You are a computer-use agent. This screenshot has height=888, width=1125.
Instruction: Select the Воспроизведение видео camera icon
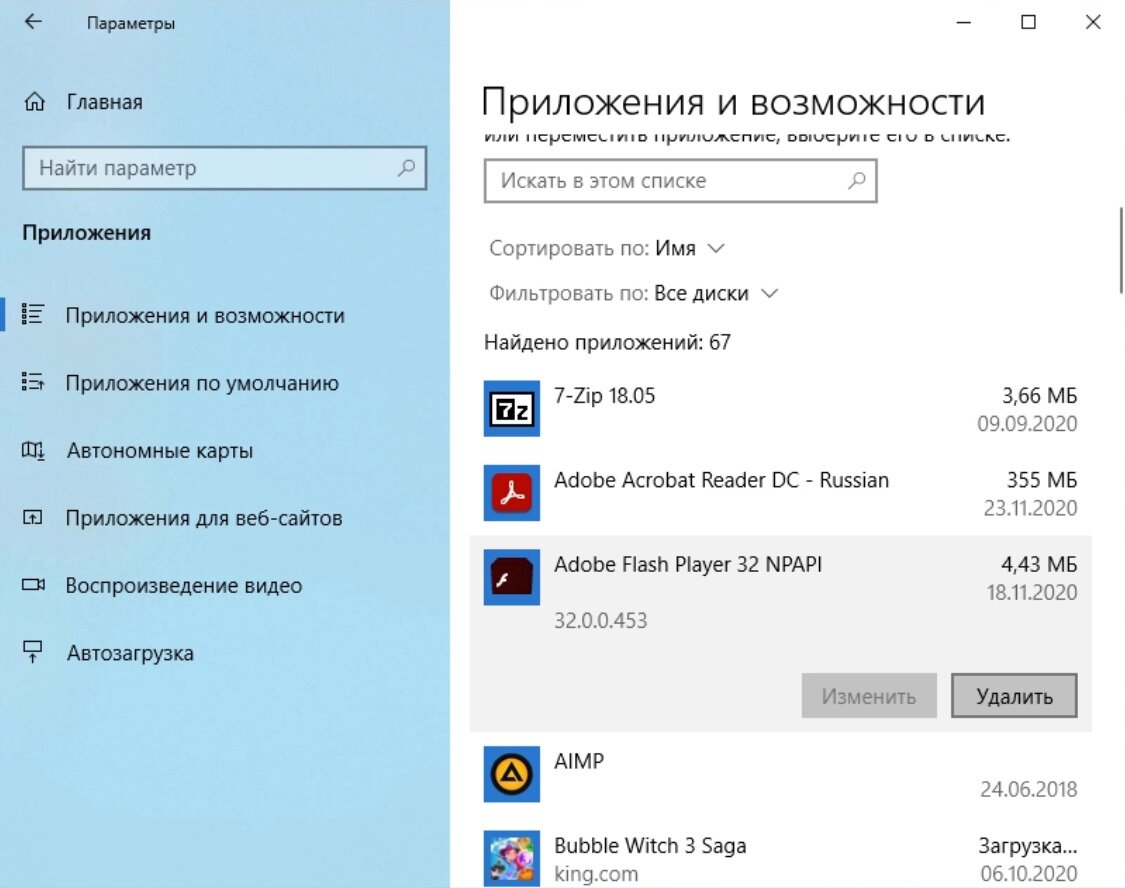point(33,585)
